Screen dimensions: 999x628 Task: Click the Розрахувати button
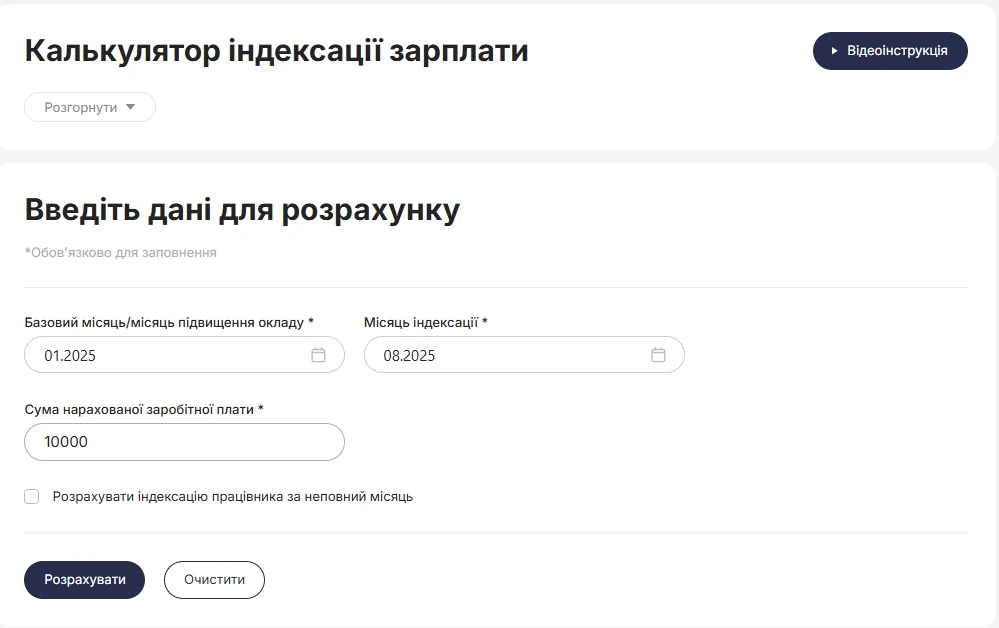click(85, 580)
